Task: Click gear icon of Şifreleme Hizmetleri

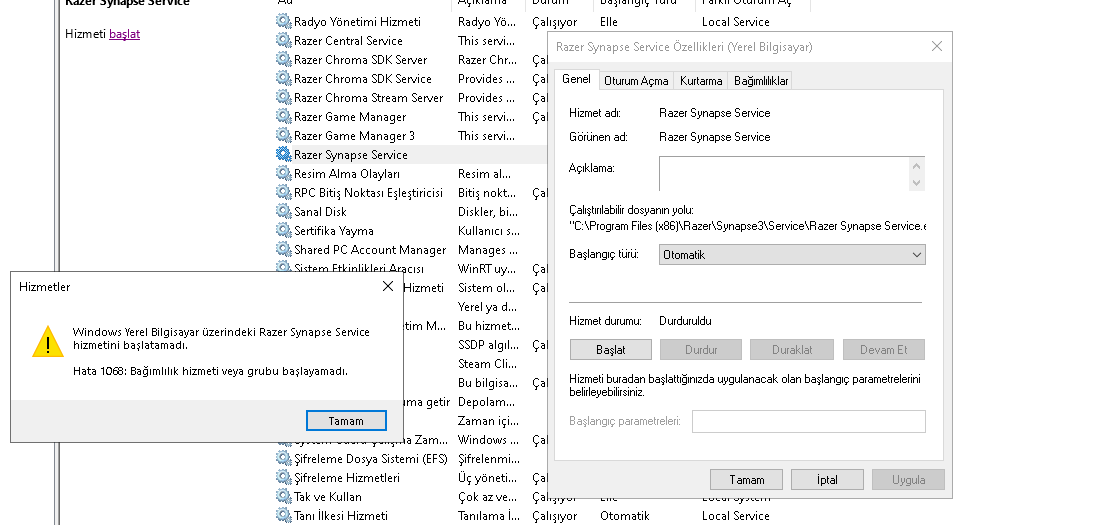Action: tap(283, 477)
